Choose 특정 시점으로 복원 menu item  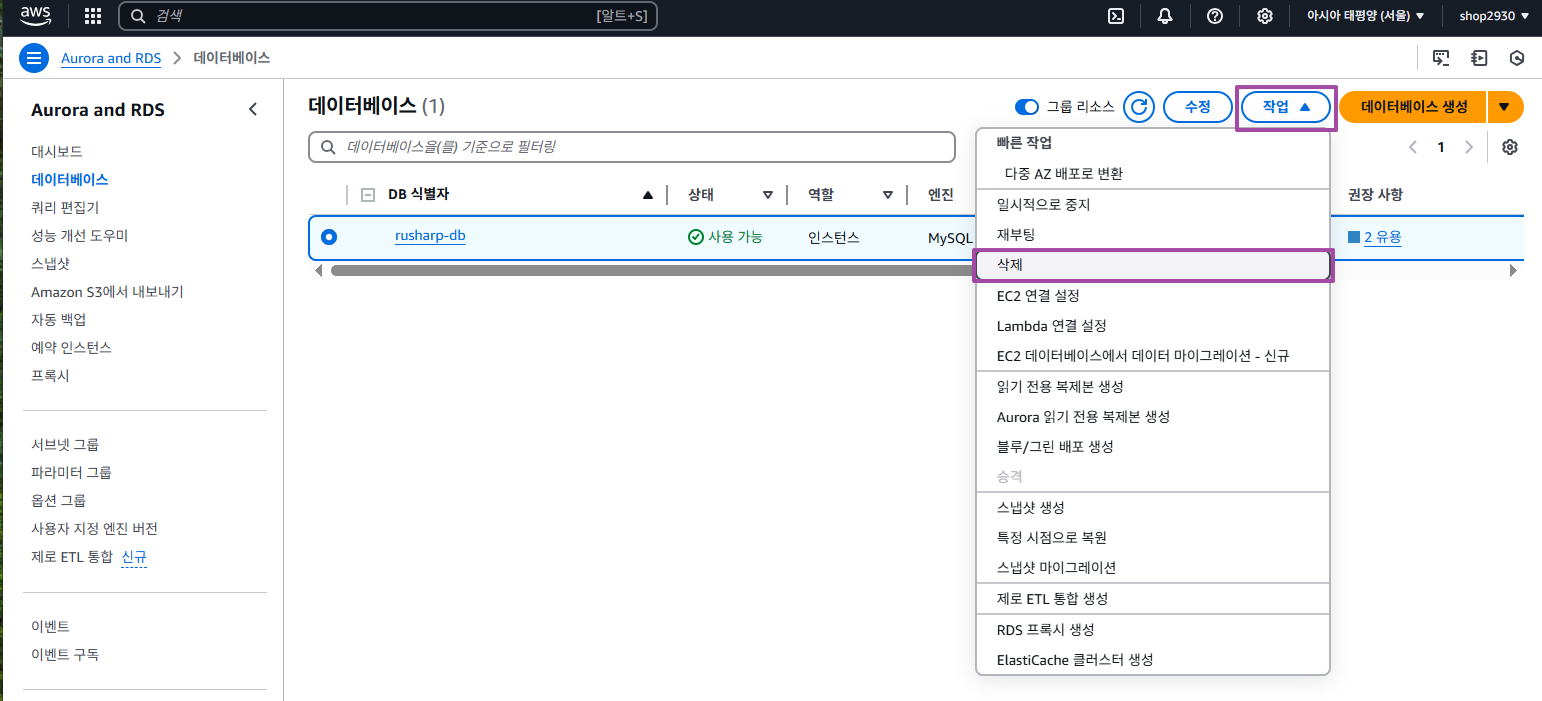(x=1153, y=537)
